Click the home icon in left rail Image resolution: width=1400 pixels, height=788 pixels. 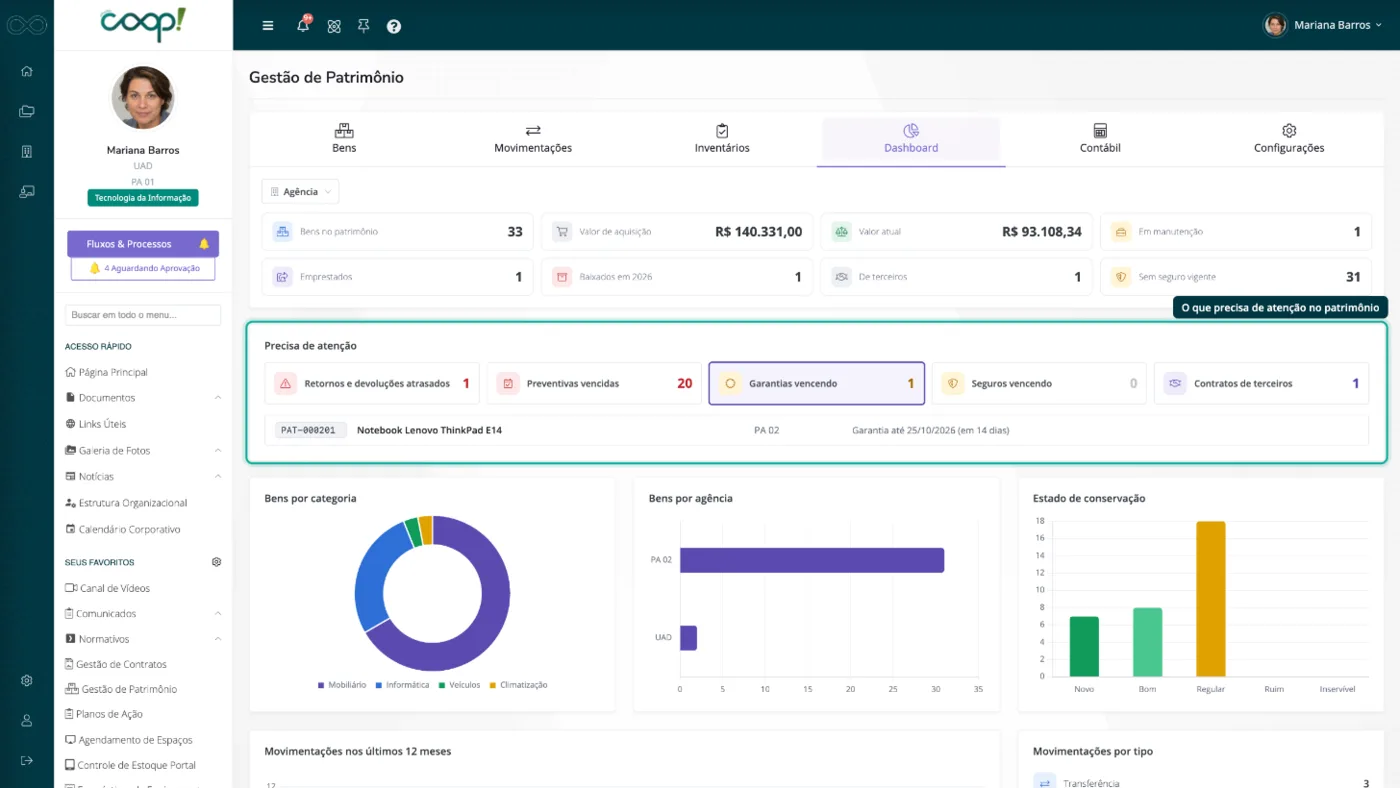27,71
